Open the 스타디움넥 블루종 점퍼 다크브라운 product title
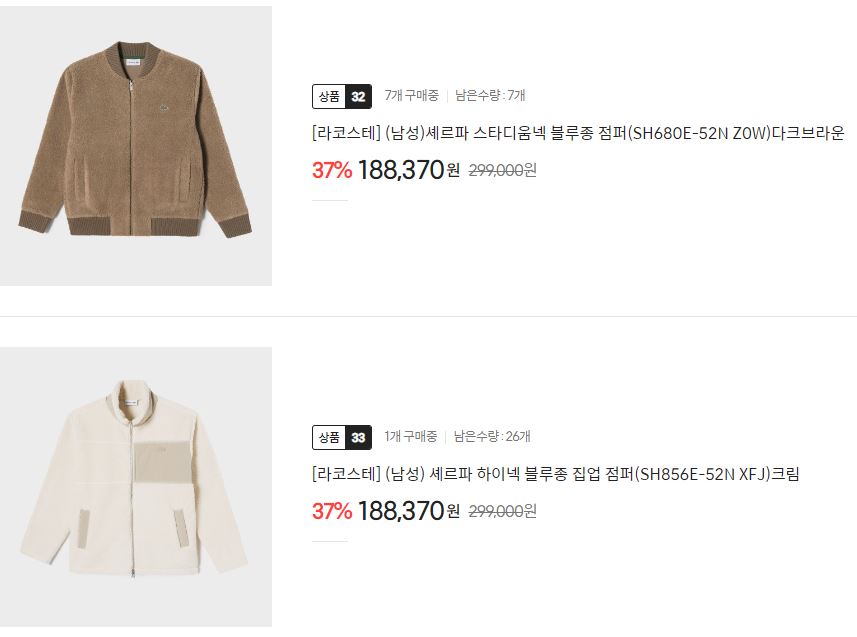Screen dimensions: 857x637 coord(578,133)
